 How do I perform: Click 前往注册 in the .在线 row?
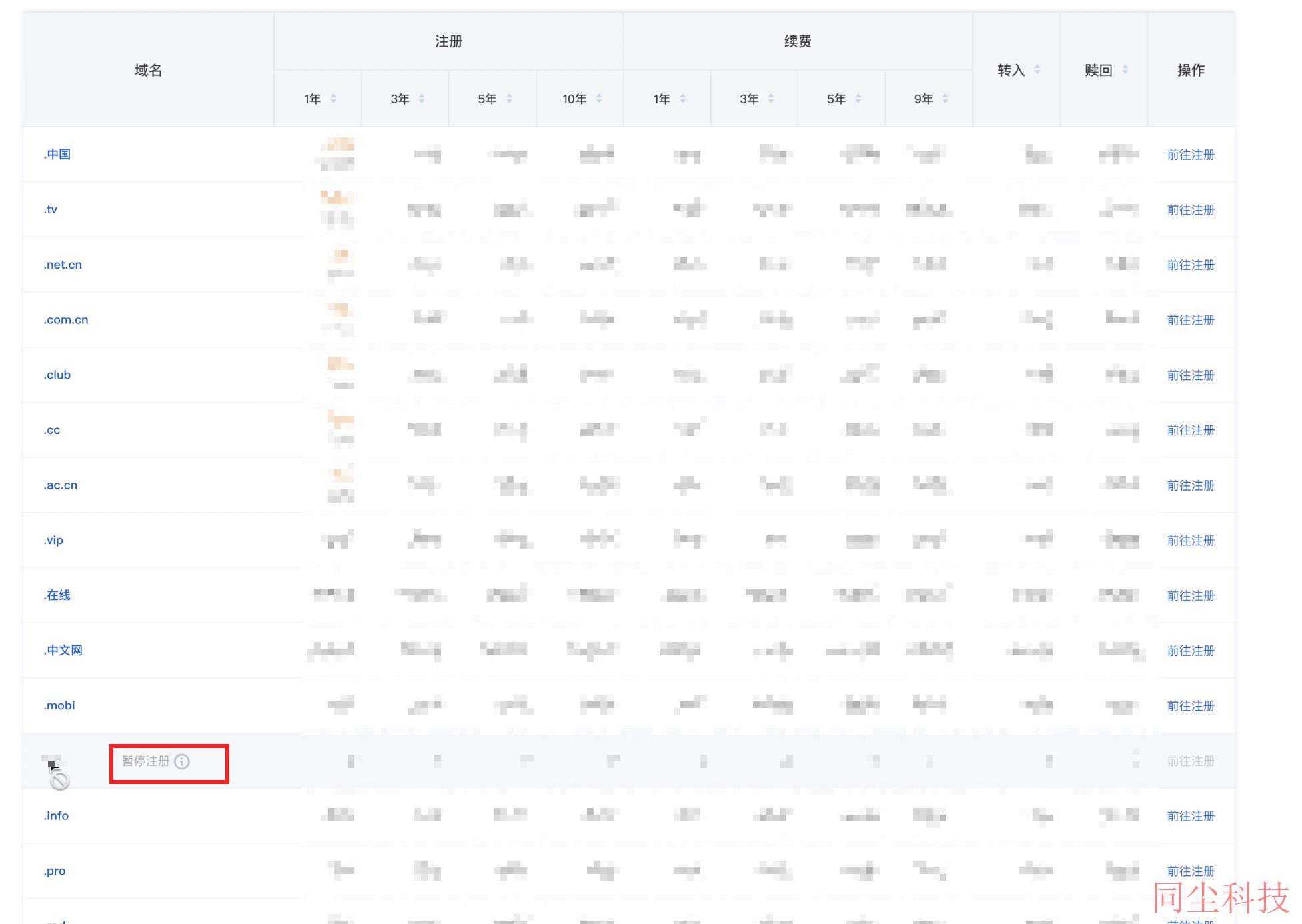tap(1191, 596)
